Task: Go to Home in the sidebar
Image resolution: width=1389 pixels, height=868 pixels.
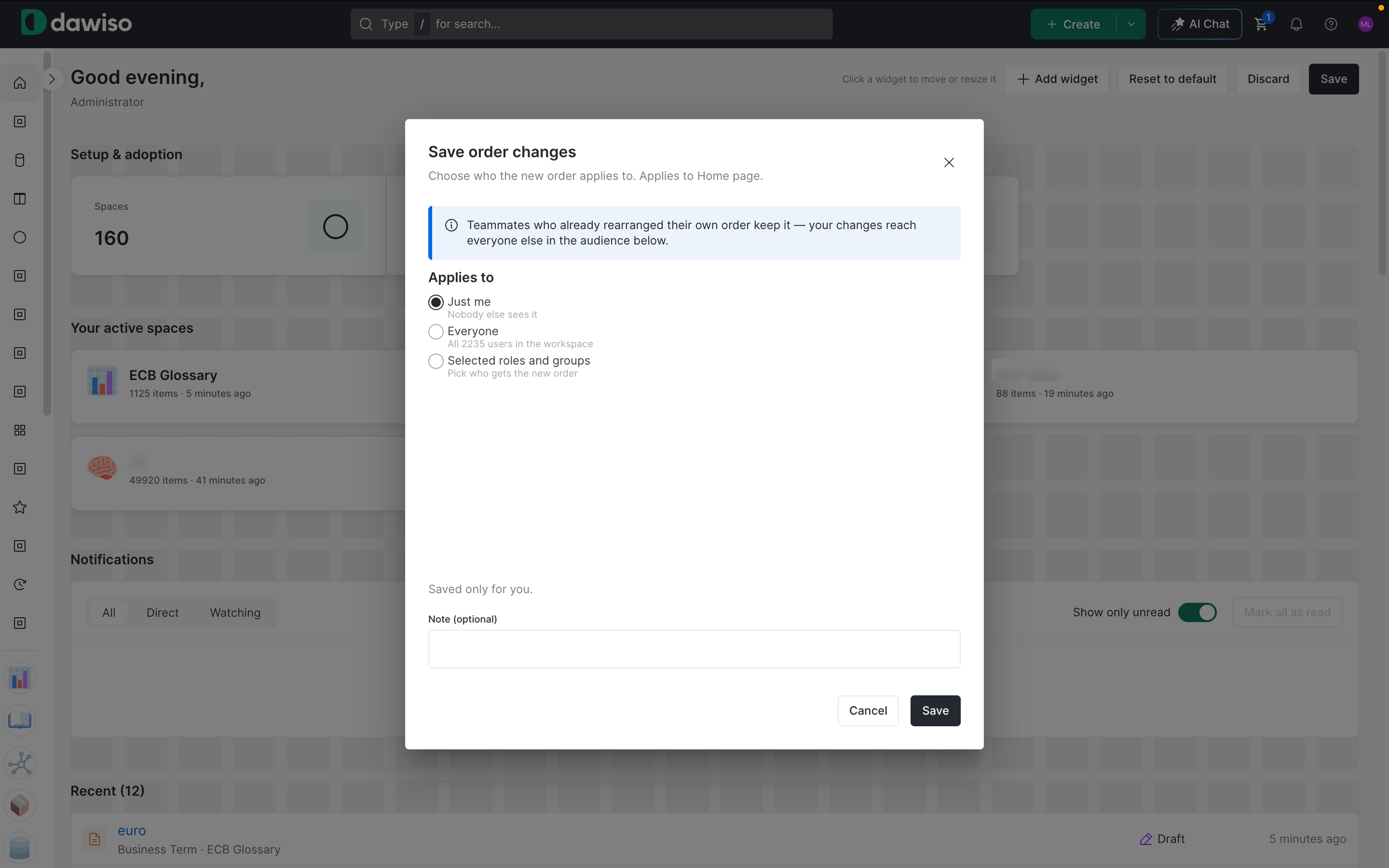Action: click(x=20, y=83)
